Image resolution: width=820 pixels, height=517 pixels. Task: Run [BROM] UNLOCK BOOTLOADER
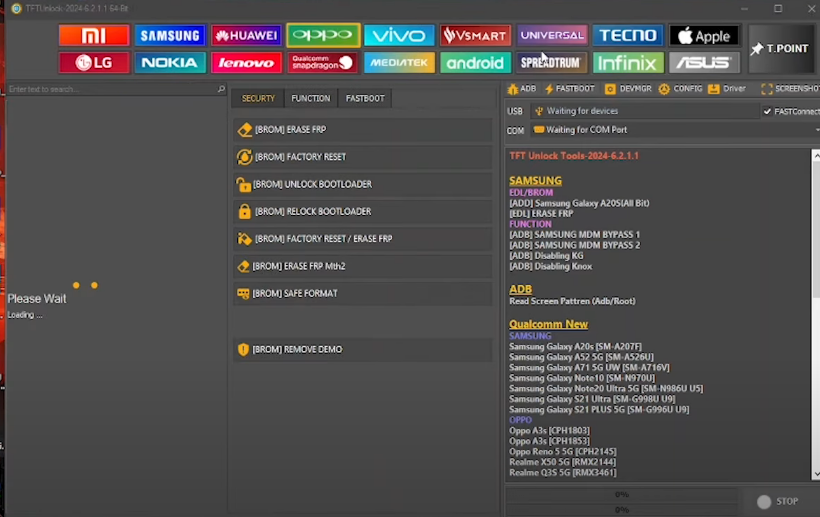pos(362,184)
